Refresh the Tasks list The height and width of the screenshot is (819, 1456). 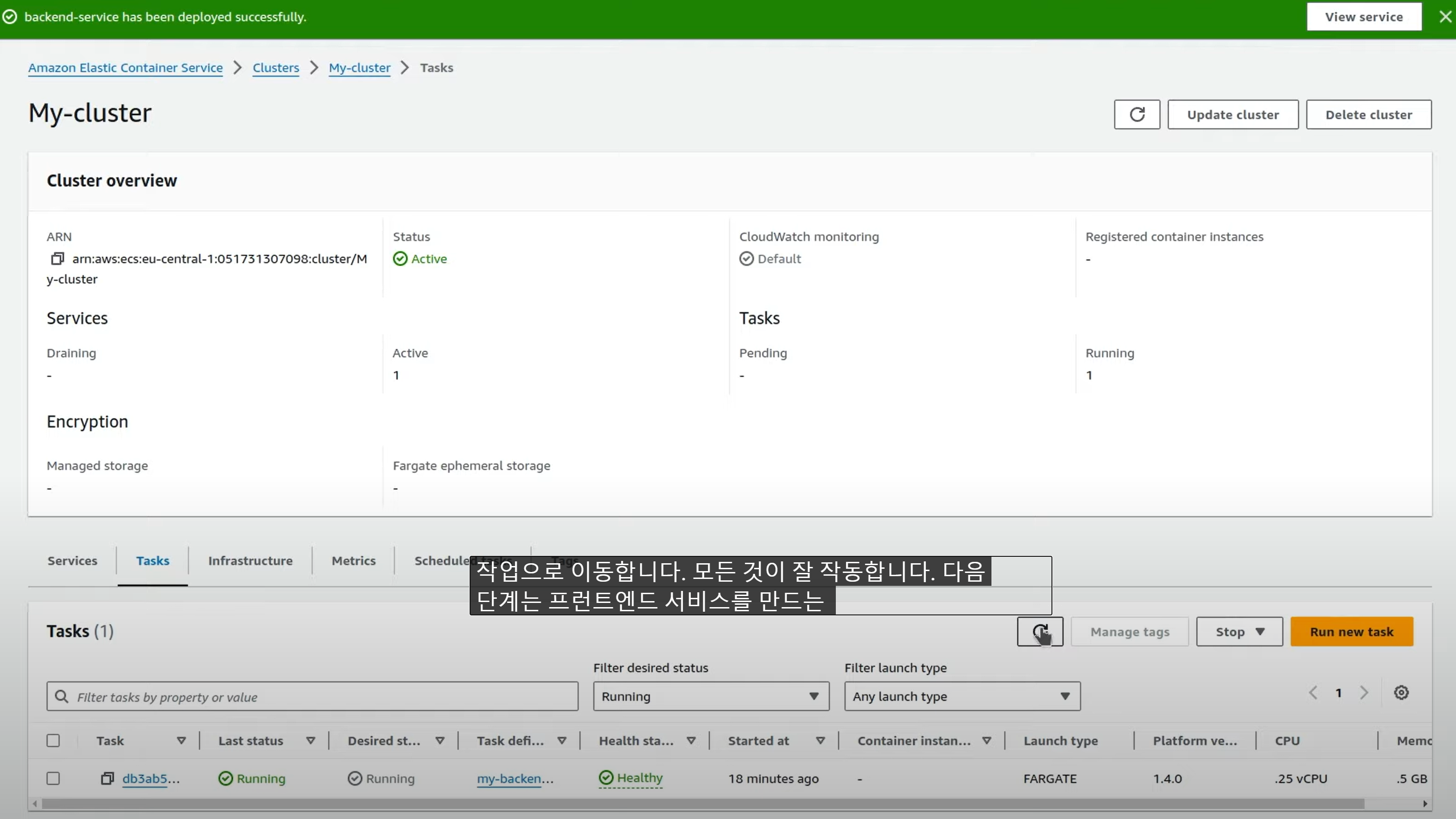(x=1040, y=632)
